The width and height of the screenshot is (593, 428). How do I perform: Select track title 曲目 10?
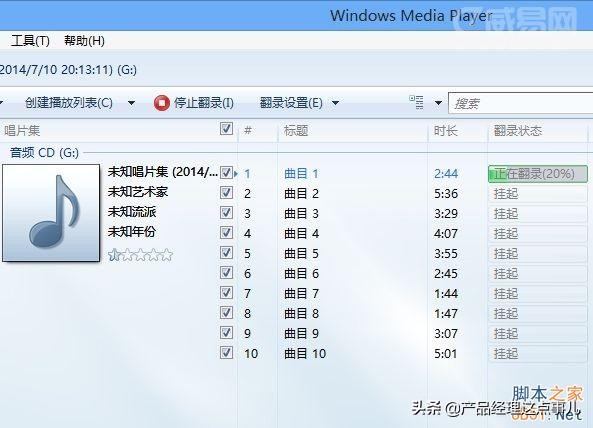[305, 354]
